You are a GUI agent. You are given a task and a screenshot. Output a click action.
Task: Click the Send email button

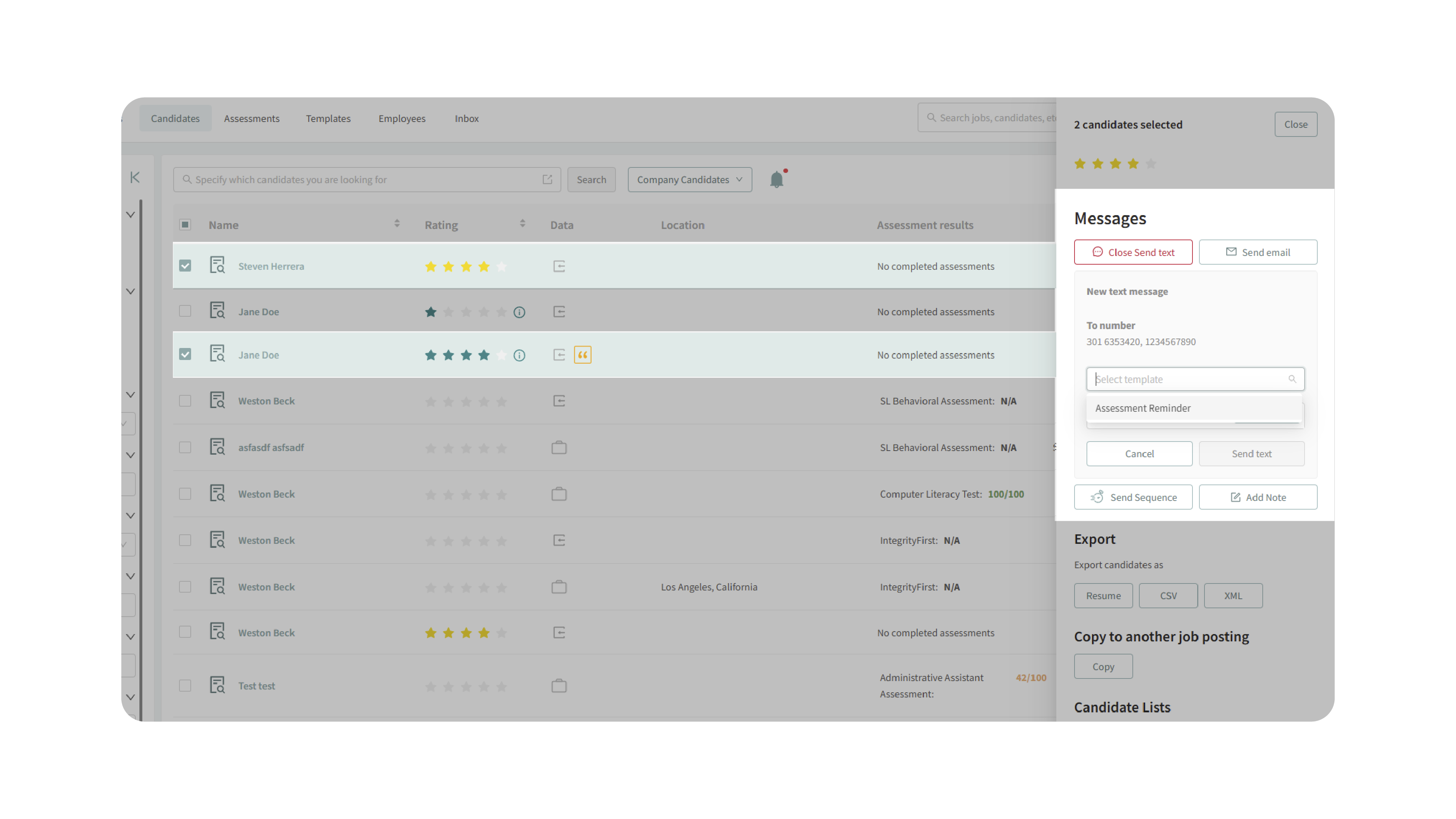pos(1258,252)
